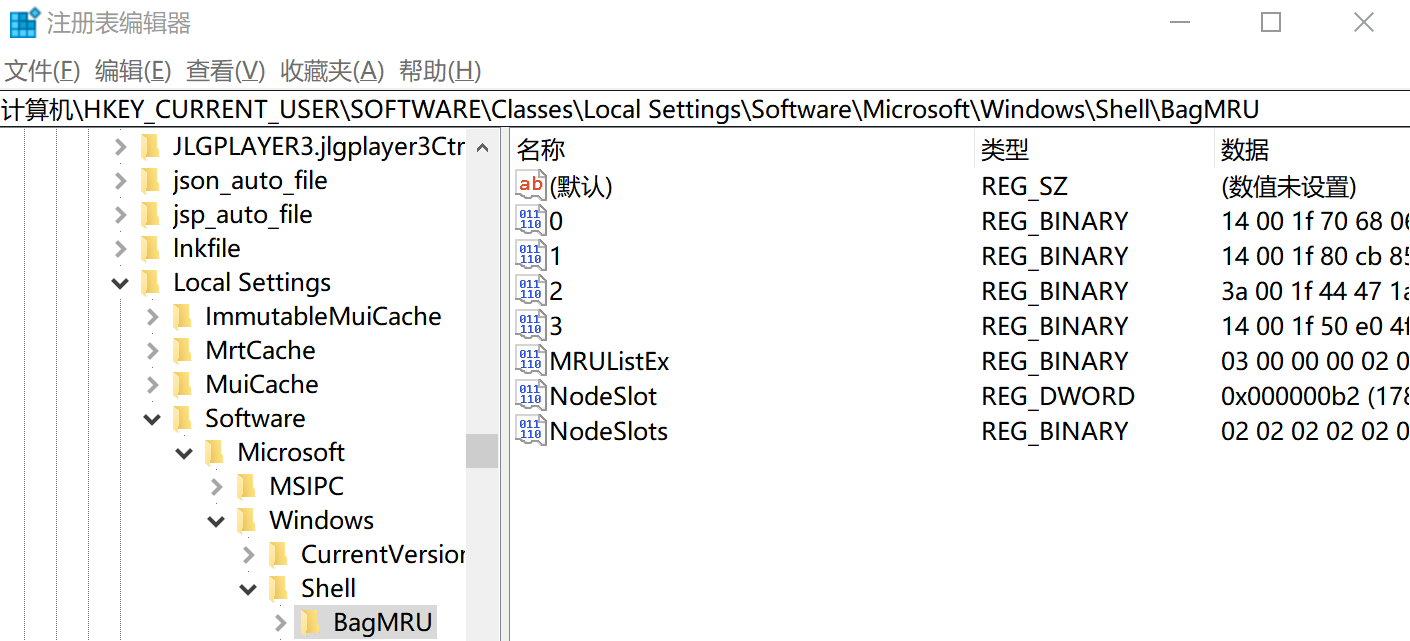
Task: Click folder icon of MuiCache key
Action: [x=183, y=385]
